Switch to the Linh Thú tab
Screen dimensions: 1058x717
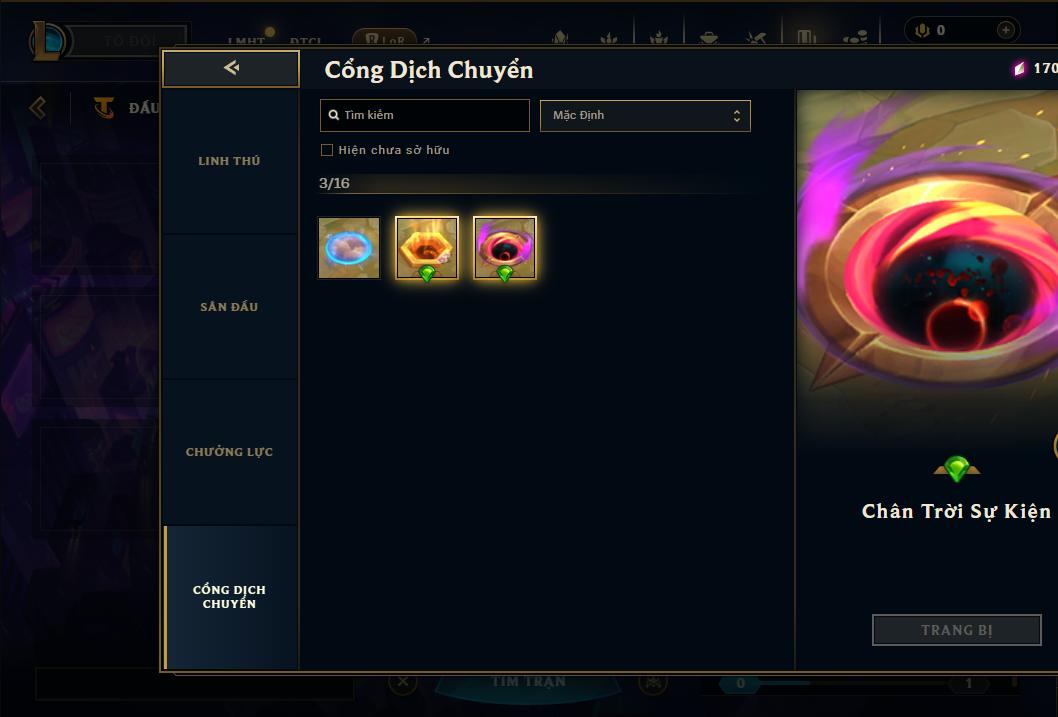point(229,161)
